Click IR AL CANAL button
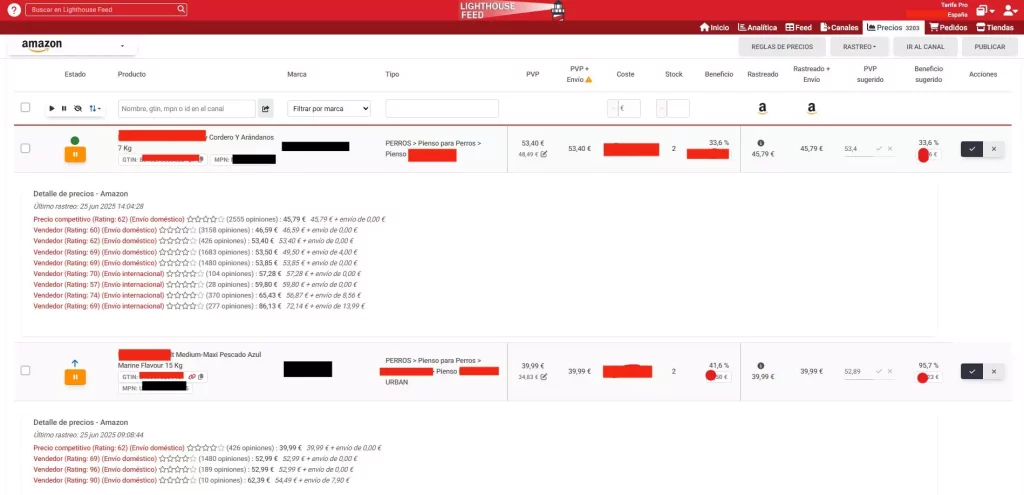 click(925, 47)
